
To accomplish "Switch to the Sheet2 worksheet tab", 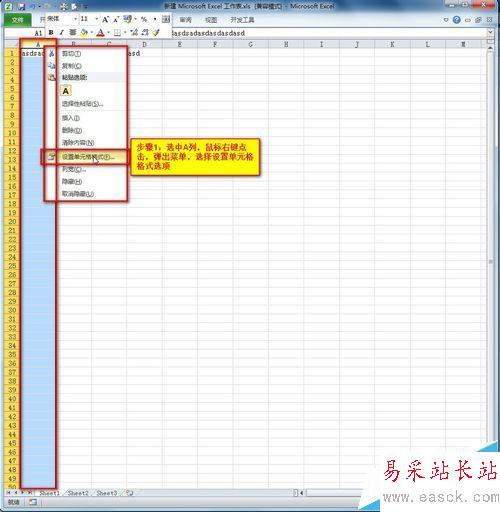I will pos(78,493).
